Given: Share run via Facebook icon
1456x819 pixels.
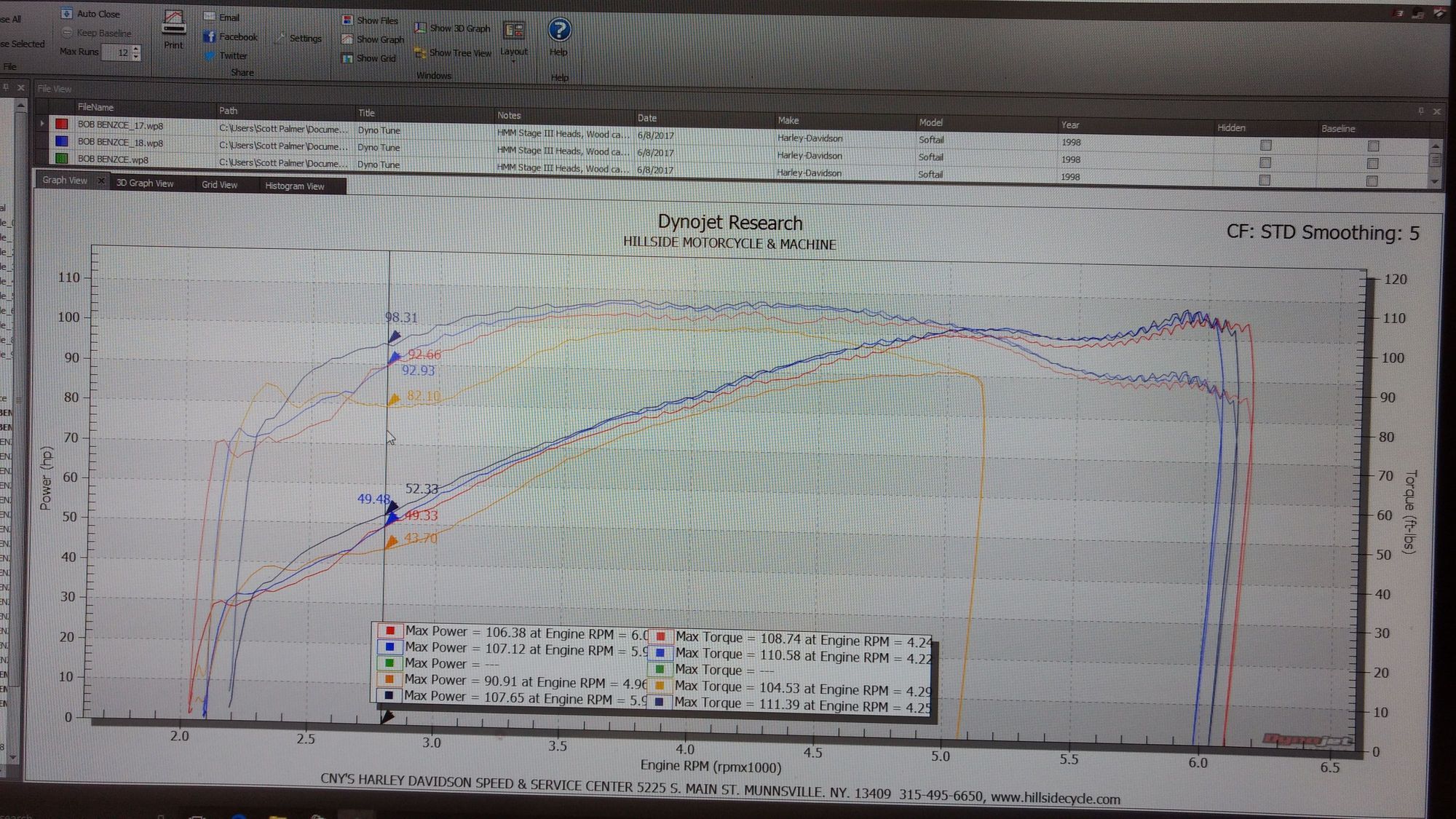Looking at the screenshot, I should click(x=210, y=36).
